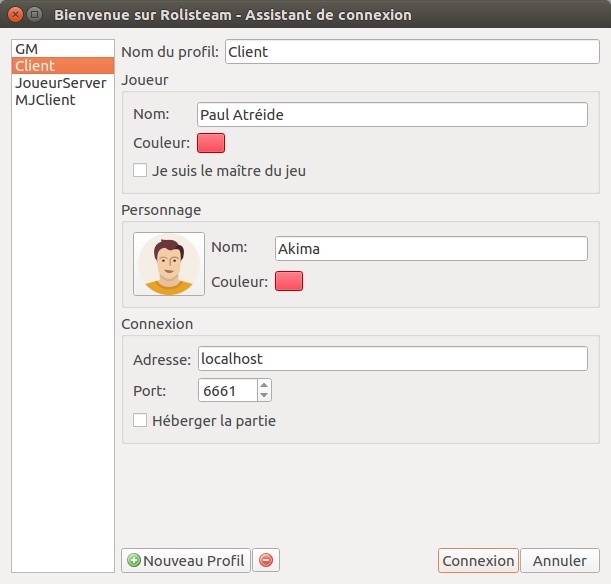Click the character avatar portrait

pos(169,264)
